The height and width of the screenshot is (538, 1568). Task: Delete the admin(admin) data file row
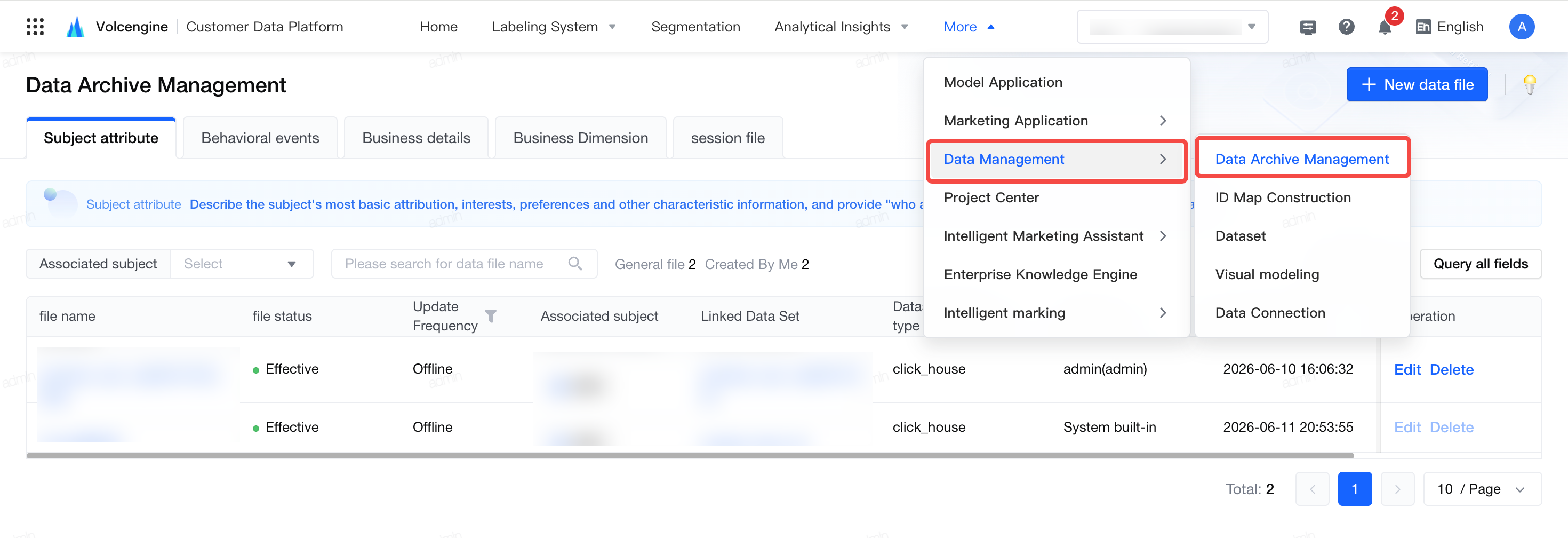[1451, 369]
